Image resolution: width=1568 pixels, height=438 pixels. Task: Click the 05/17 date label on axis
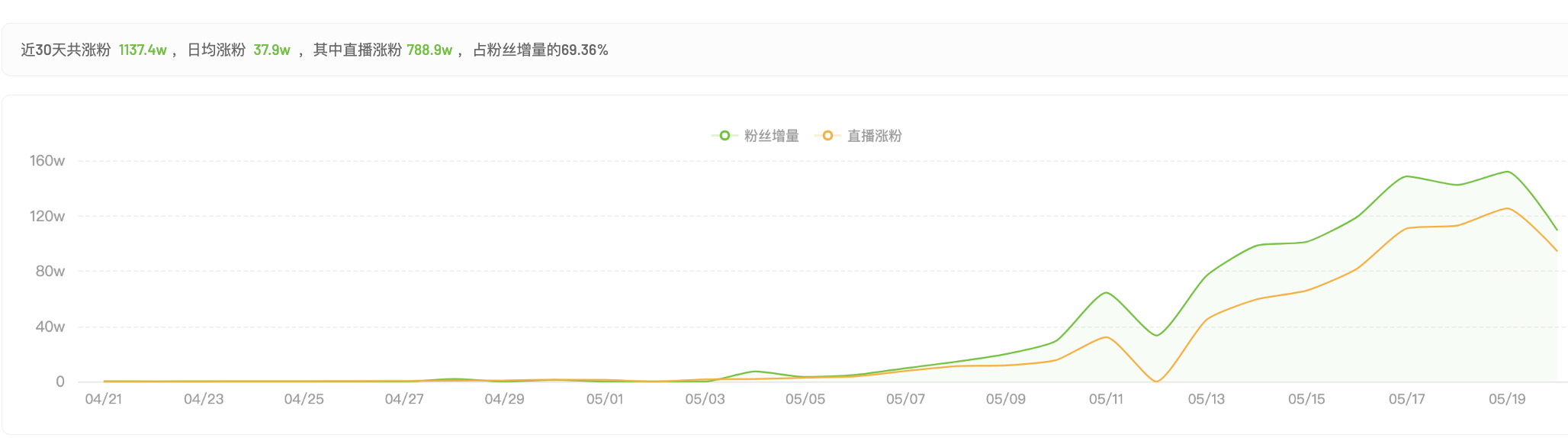click(x=1407, y=399)
